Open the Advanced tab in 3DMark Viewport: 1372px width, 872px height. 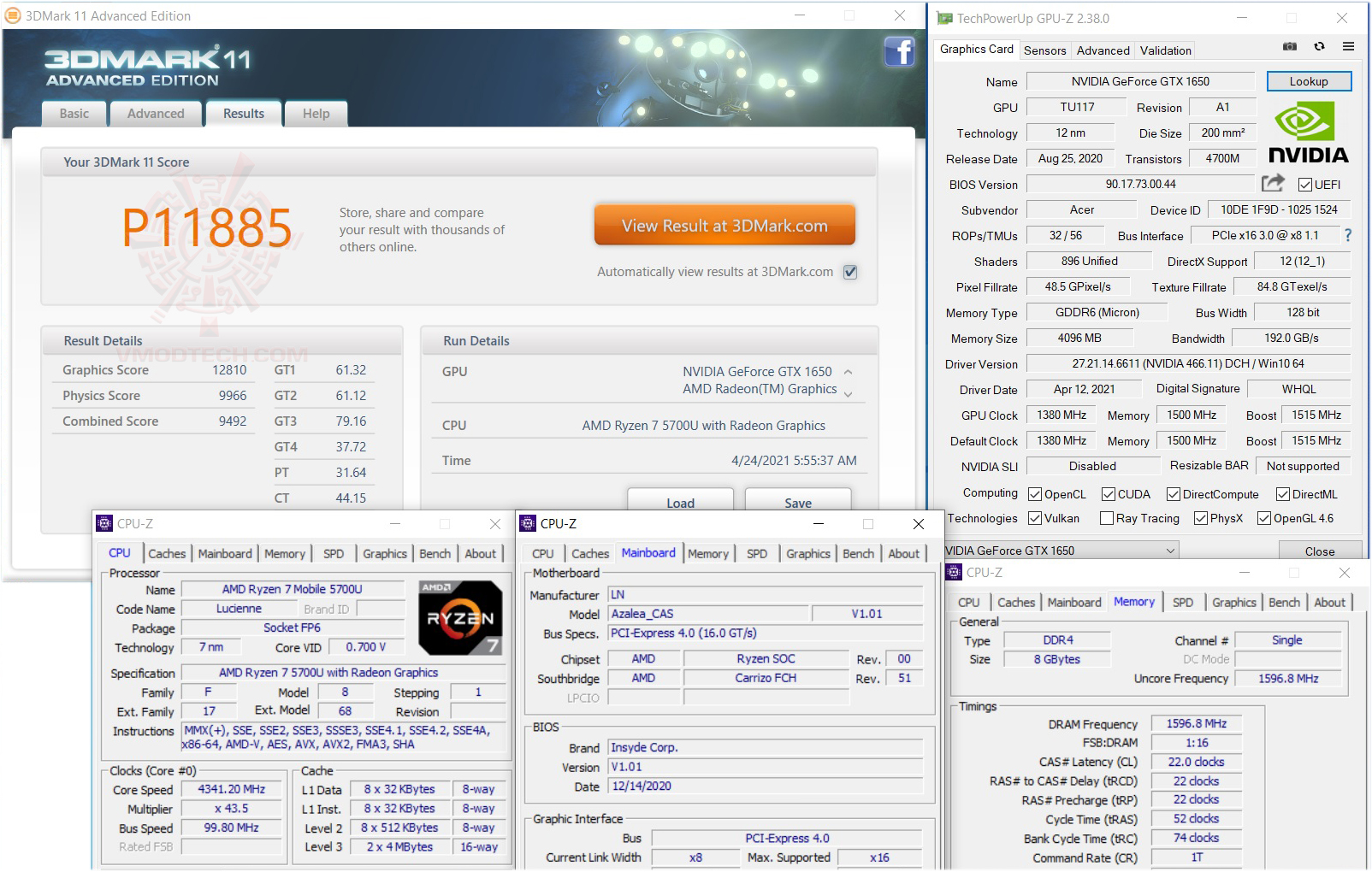click(156, 114)
